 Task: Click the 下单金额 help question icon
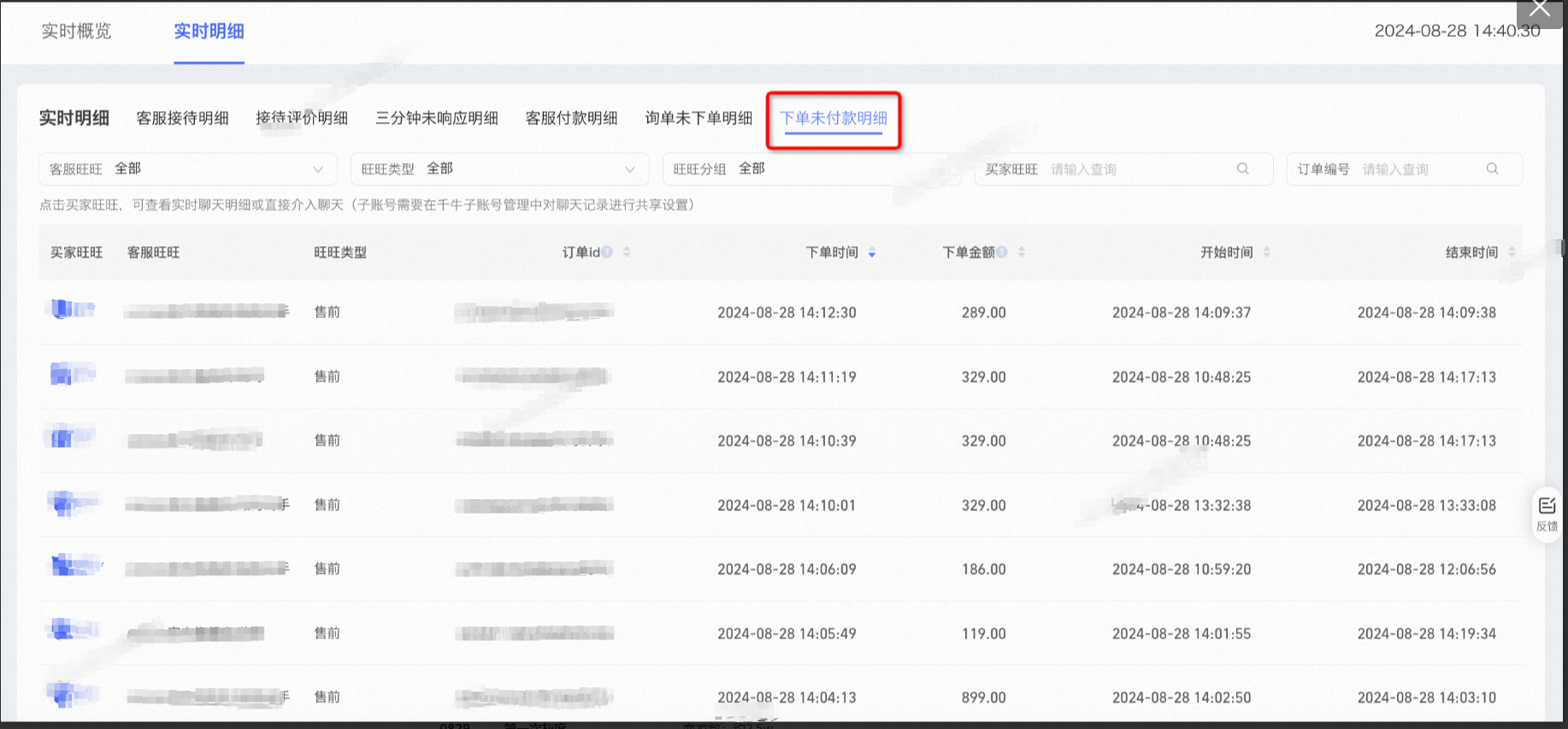pyautogui.click(x=1001, y=252)
